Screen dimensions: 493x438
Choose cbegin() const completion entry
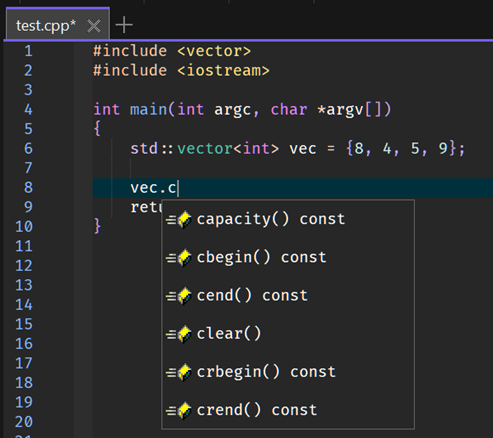pyautogui.click(x=288, y=258)
